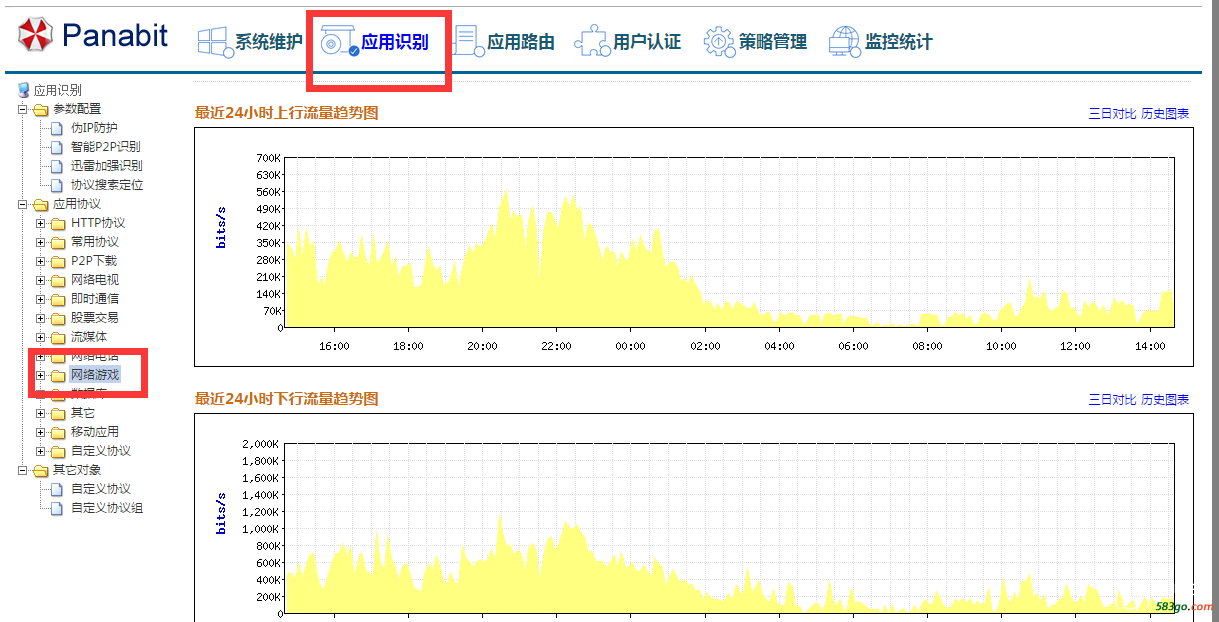1219x622 pixels.
Task: Expand the 即时通信 folder node
Action: 41,299
